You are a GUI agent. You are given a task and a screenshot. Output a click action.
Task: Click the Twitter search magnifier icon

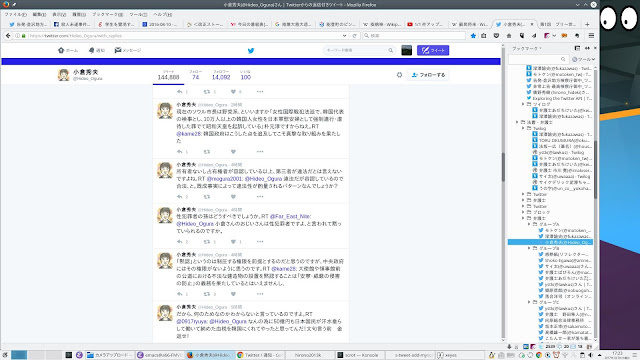click(391, 50)
